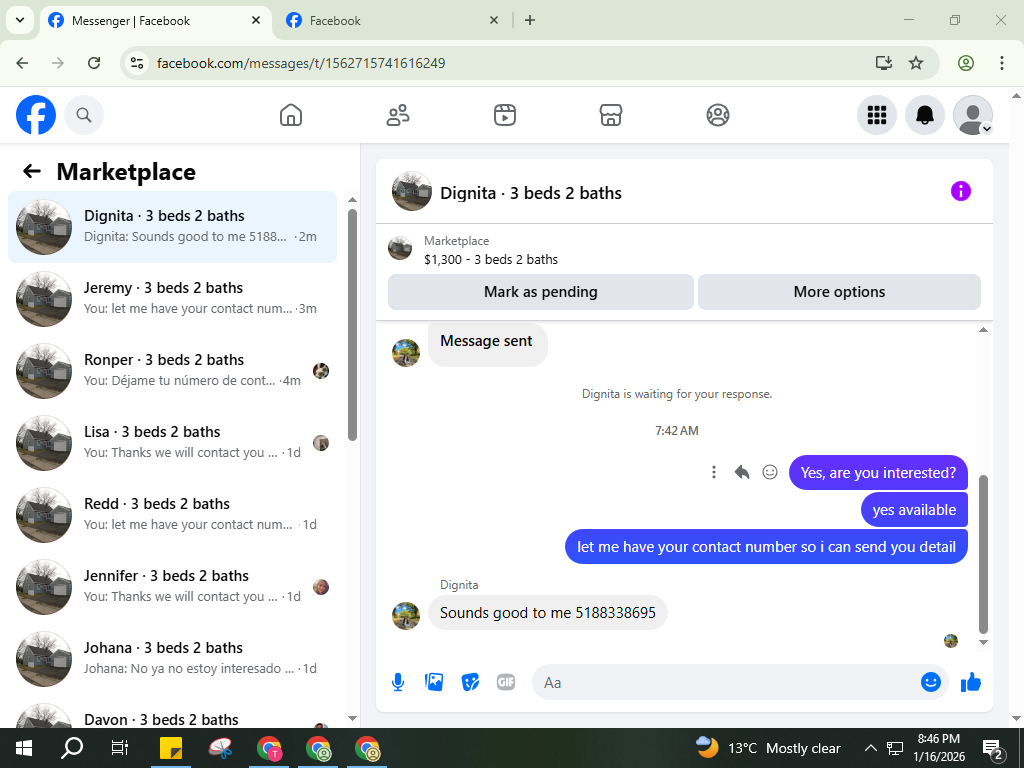Bookmark this page star icon
This screenshot has width=1024, height=768.
916,63
